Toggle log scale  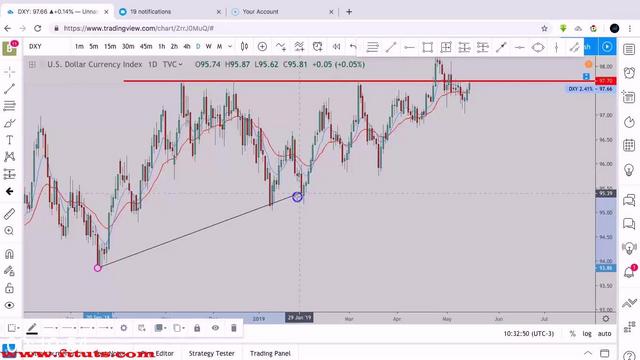point(587,333)
